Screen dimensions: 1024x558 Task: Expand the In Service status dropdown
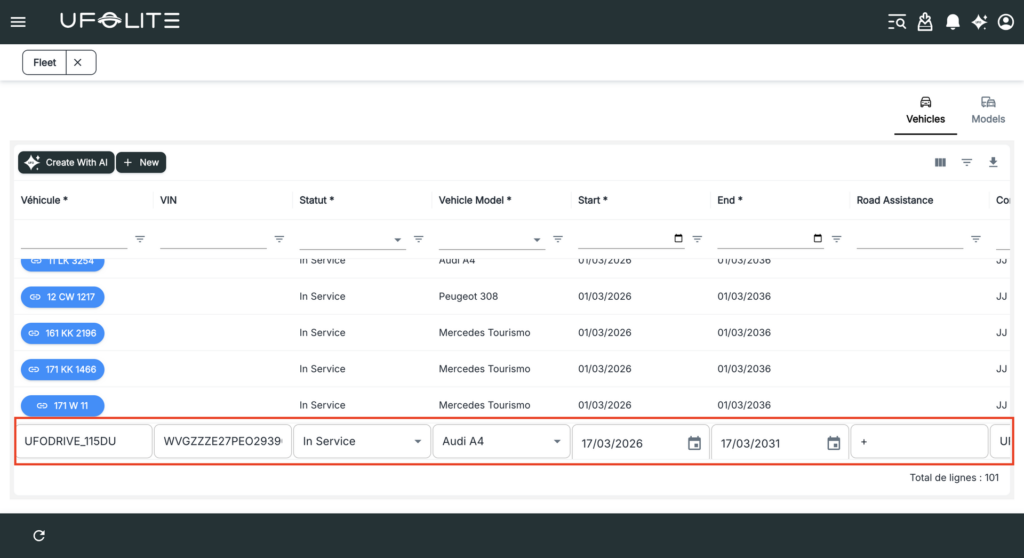click(x=417, y=442)
